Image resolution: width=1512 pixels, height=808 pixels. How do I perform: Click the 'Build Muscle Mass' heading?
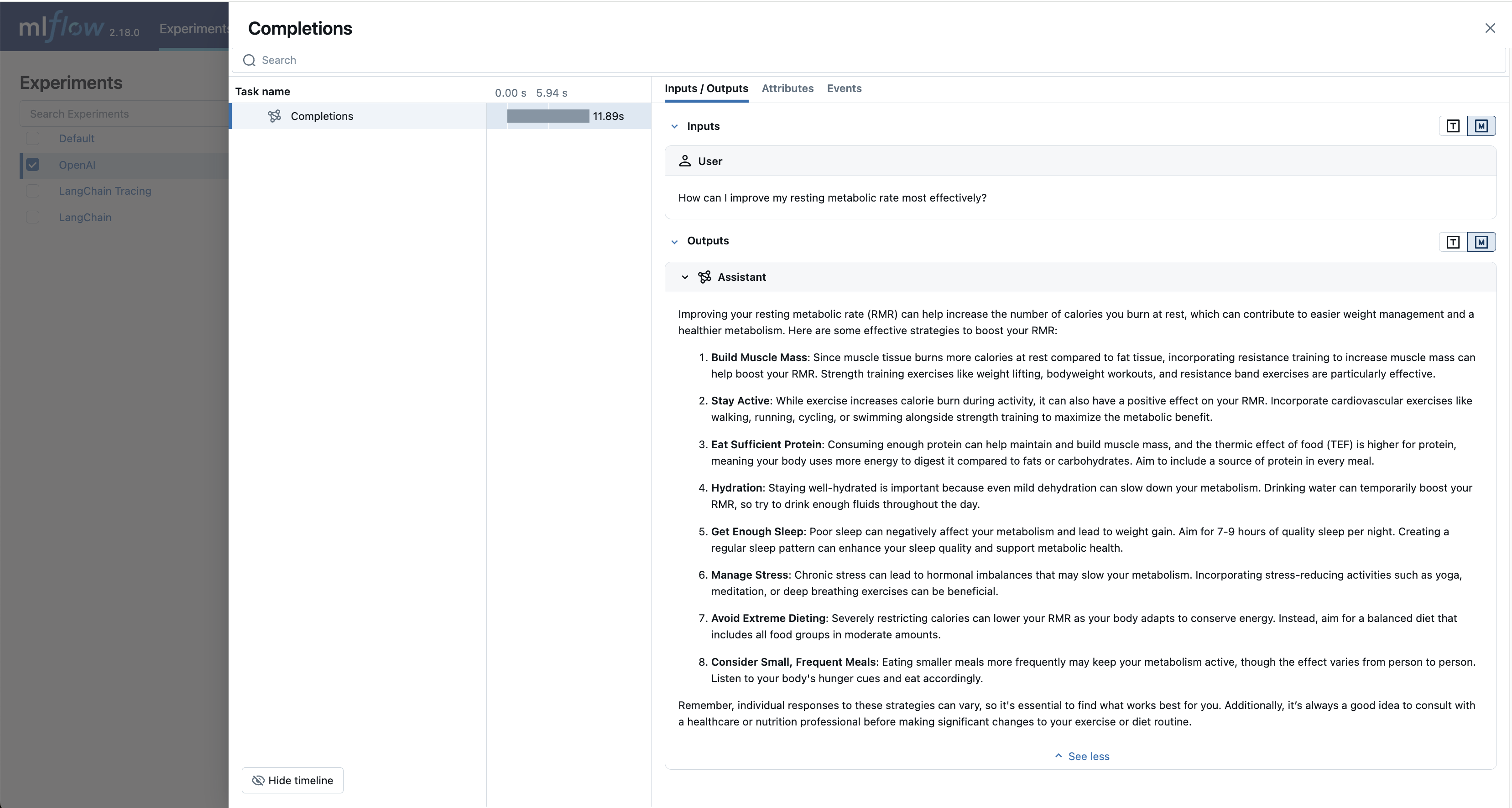coord(759,357)
